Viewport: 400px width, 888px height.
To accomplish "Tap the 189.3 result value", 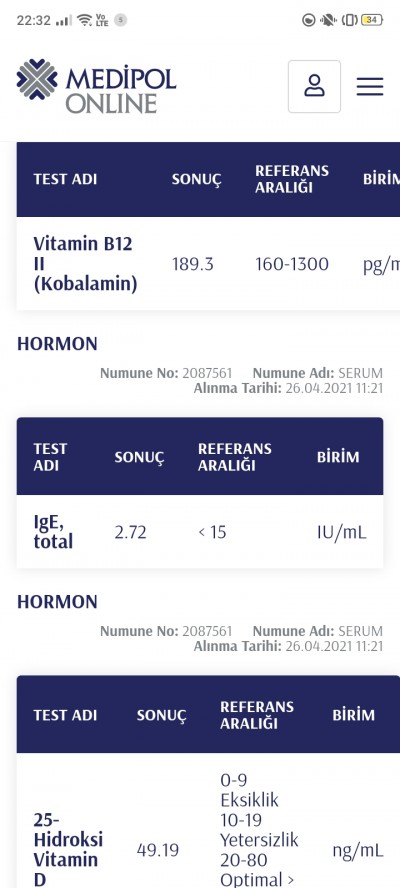I will [193, 264].
